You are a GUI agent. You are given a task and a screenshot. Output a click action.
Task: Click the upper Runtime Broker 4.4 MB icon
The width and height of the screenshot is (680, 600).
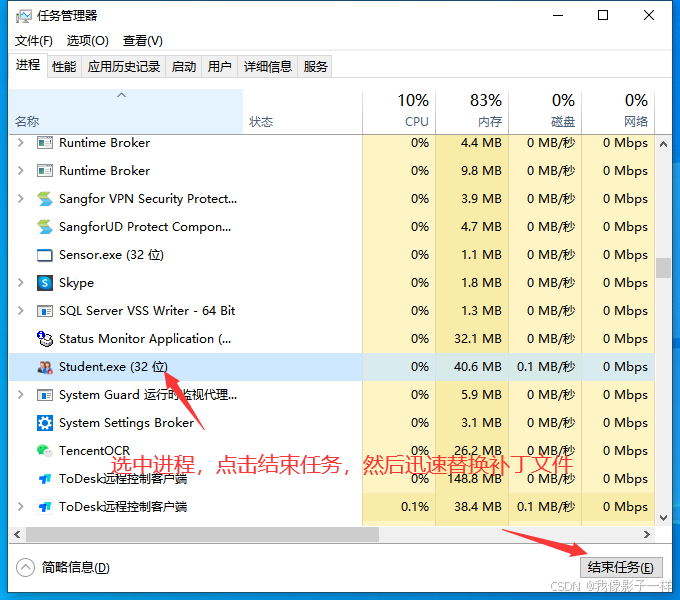click(x=45, y=143)
